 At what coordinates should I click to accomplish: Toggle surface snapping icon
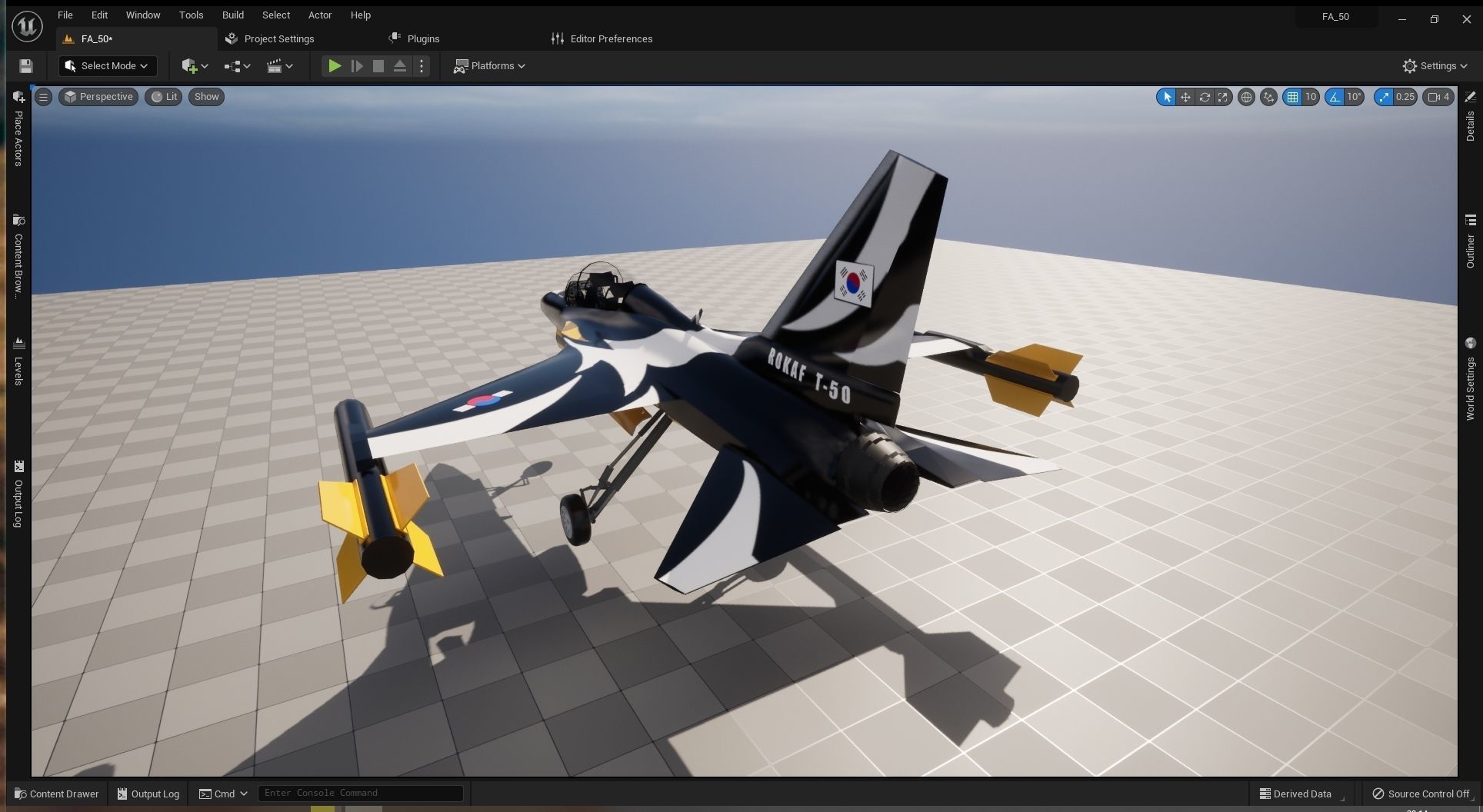click(x=1268, y=97)
